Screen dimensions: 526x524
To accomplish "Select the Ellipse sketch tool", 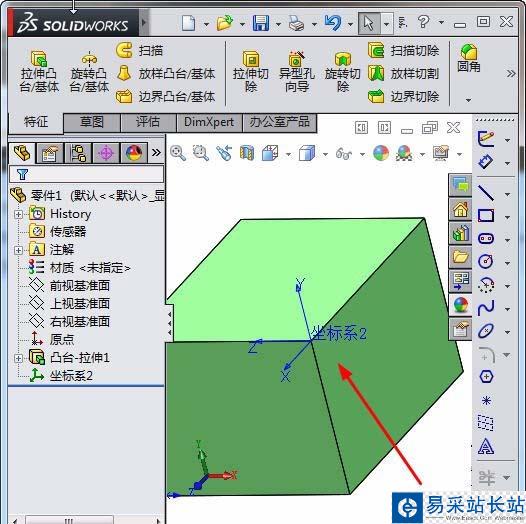I will pyautogui.click(x=485, y=331).
